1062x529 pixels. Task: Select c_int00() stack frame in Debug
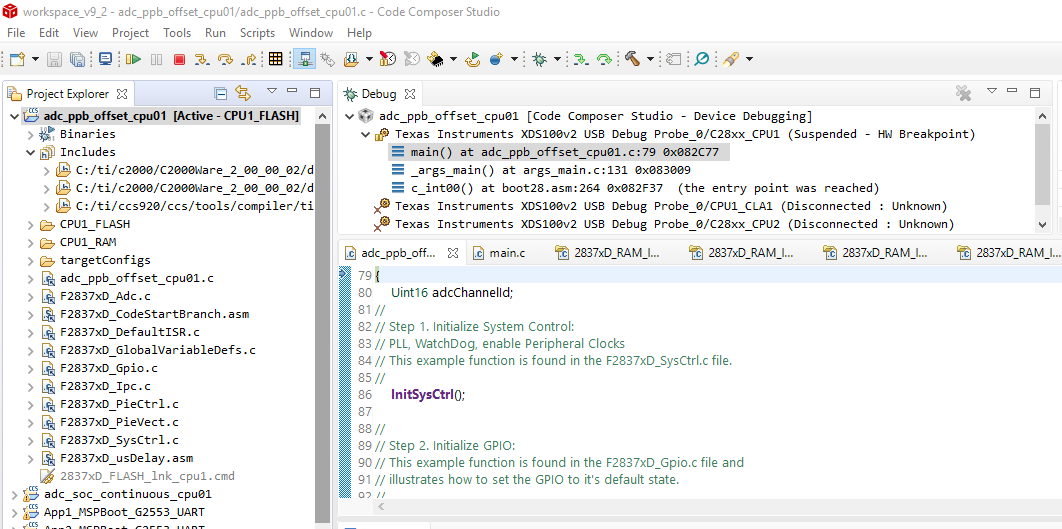click(x=644, y=188)
